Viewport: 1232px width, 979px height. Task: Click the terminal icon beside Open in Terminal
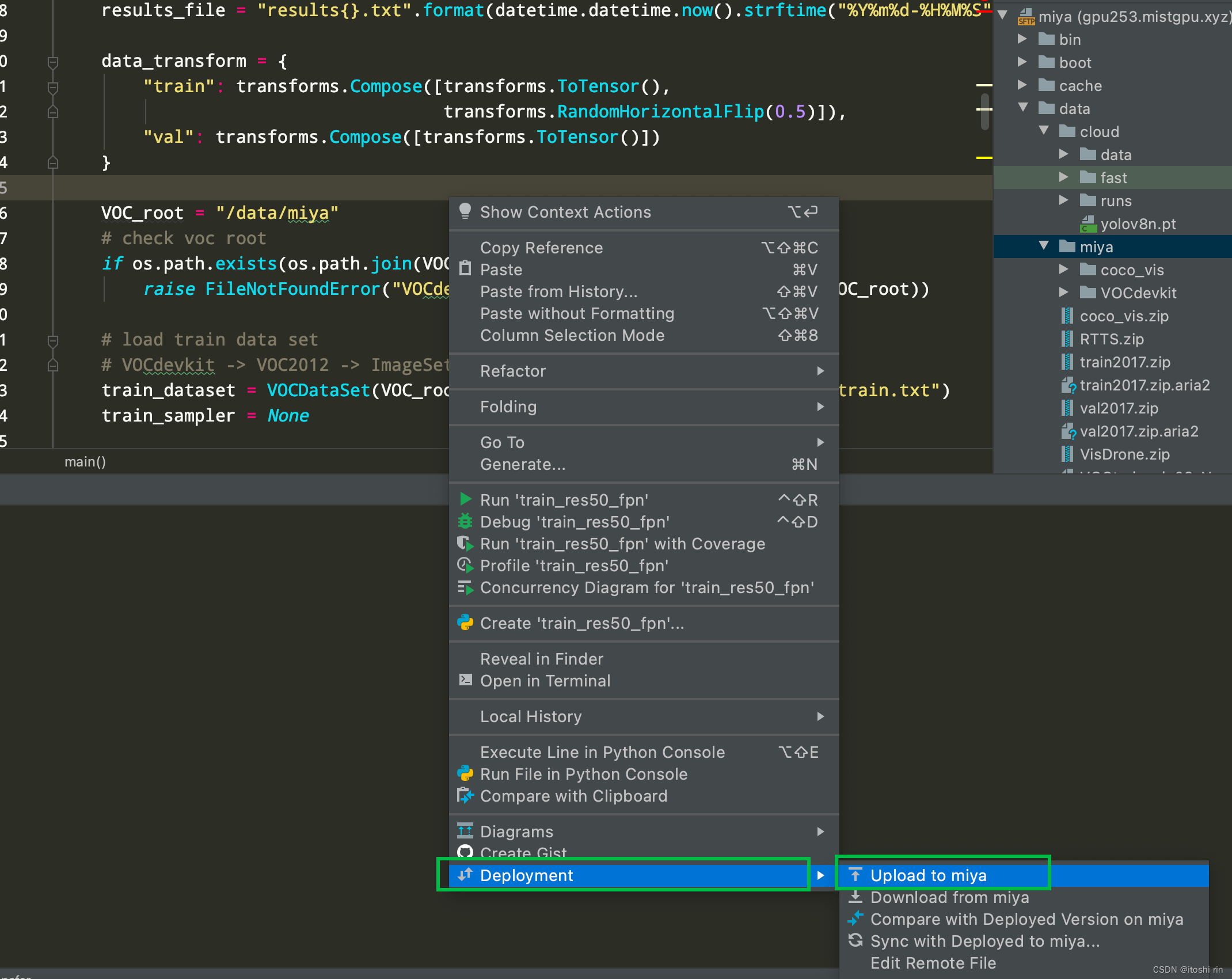[x=465, y=680]
